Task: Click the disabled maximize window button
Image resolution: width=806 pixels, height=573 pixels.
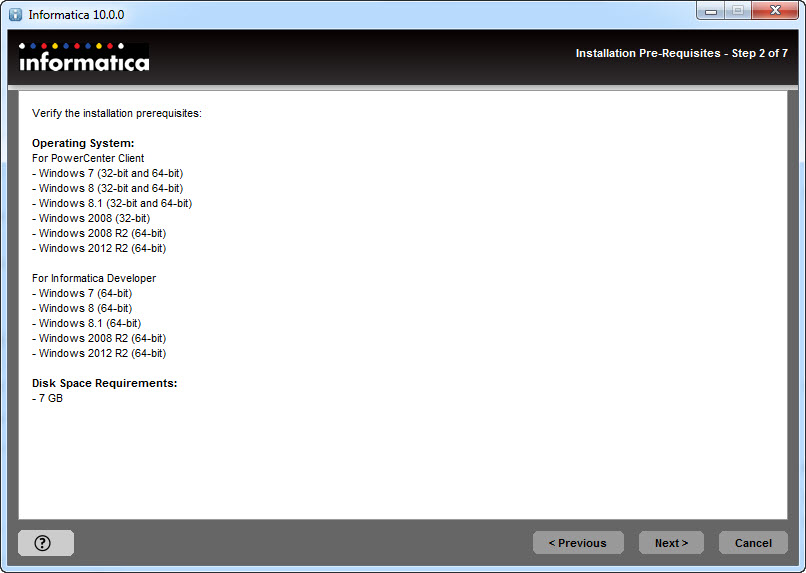Action: click(738, 11)
